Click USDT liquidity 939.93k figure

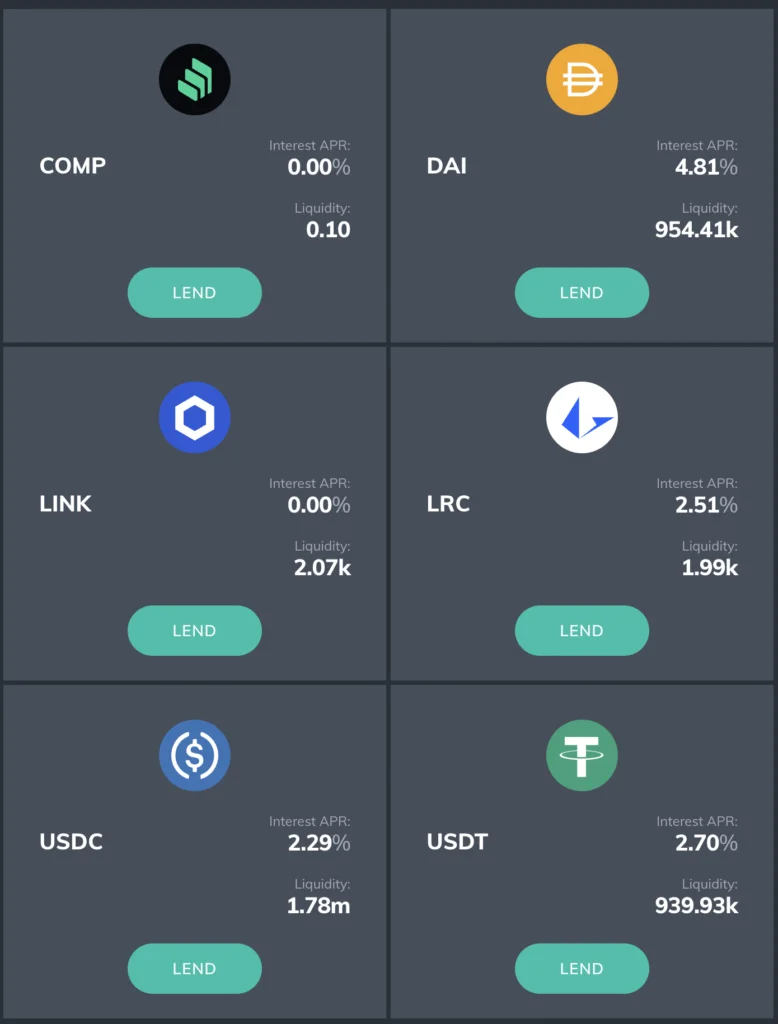(x=697, y=906)
